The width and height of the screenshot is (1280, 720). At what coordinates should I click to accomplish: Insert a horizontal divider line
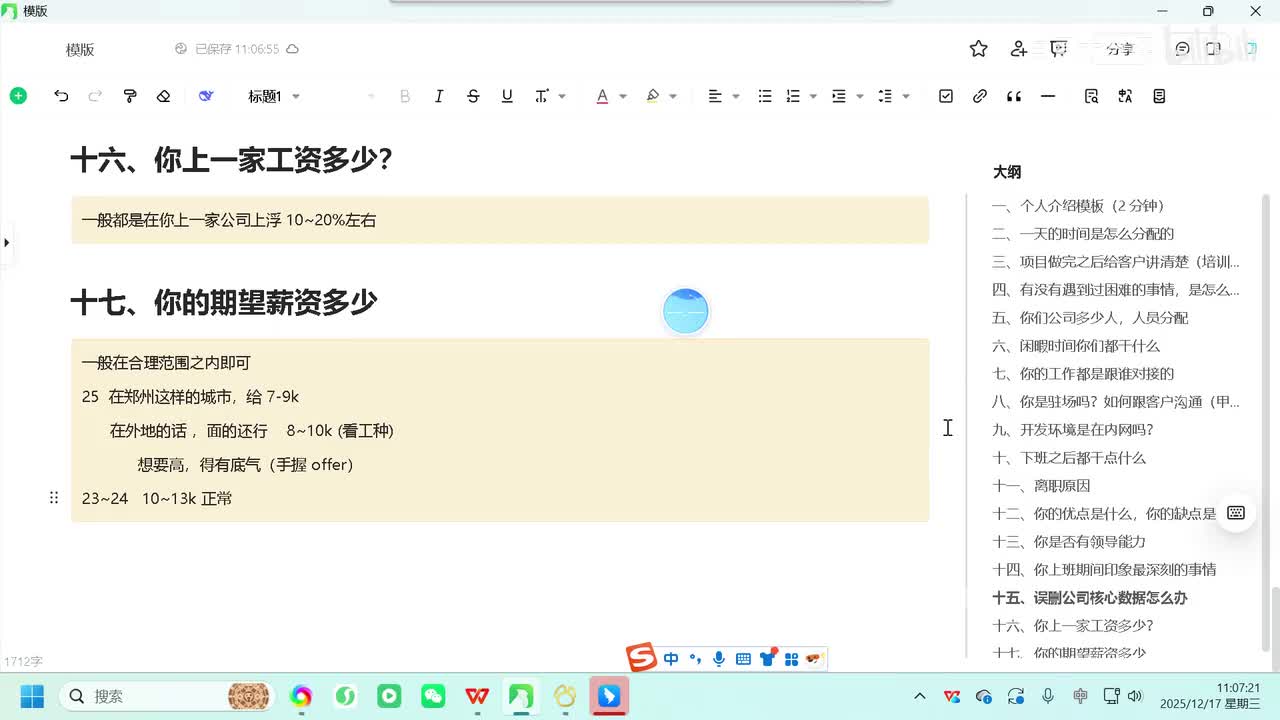coord(1048,96)
